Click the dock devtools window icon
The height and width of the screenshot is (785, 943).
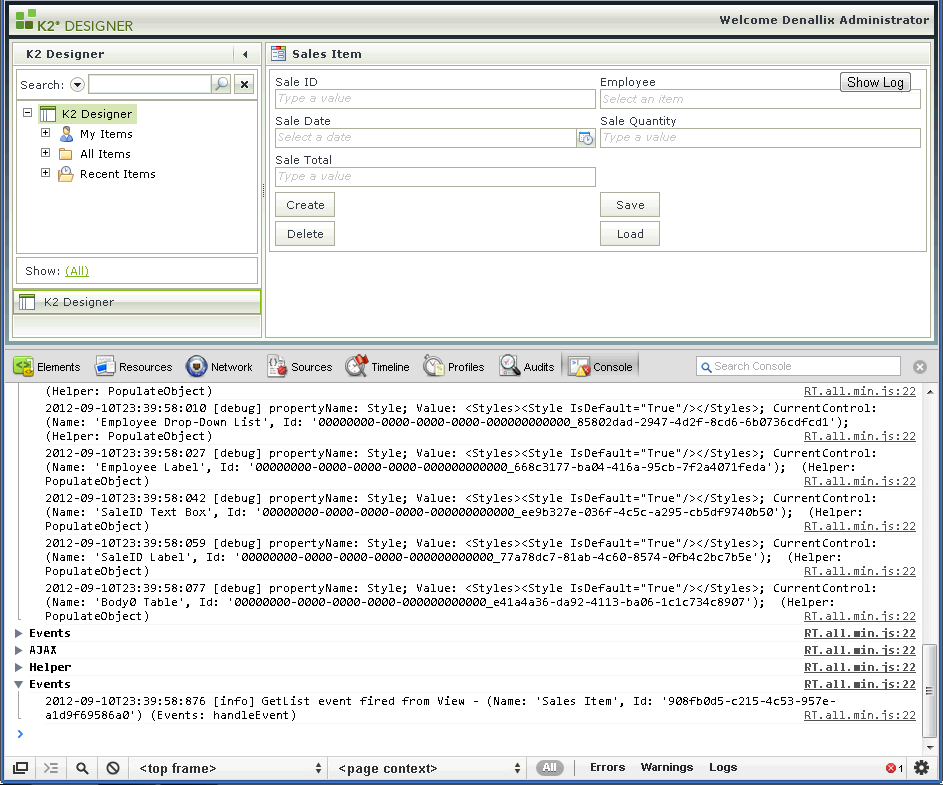[20, 768]
